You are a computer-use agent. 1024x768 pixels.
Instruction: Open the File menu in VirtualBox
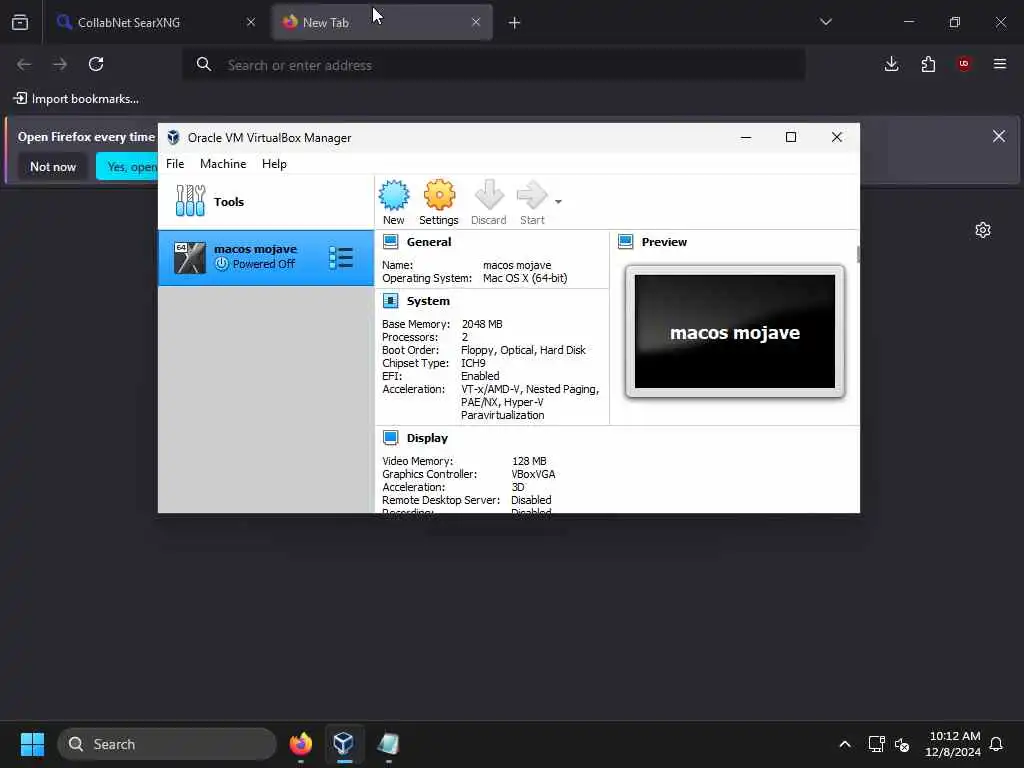coord(175,164)
